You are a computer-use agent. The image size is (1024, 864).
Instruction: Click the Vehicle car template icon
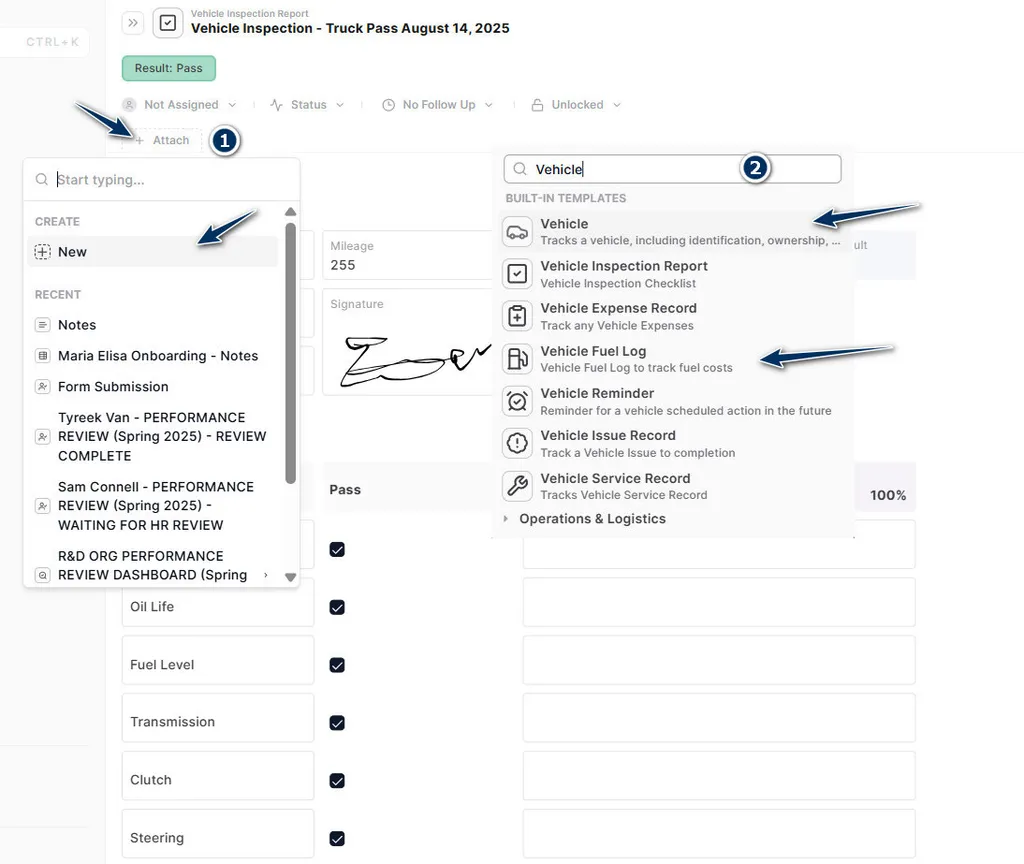517,232
